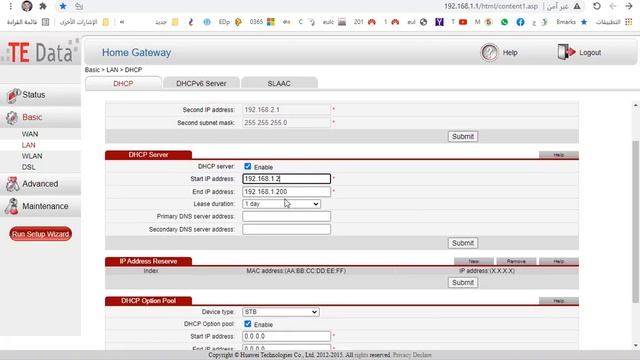Viewport: 640px width, 360px height.
Task: Click the TE Data logo
Action: 40,52
